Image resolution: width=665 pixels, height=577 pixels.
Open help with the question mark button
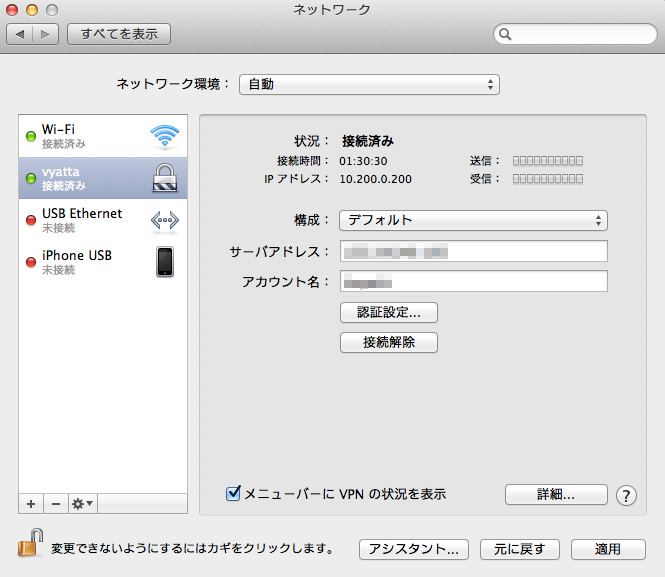626,495
